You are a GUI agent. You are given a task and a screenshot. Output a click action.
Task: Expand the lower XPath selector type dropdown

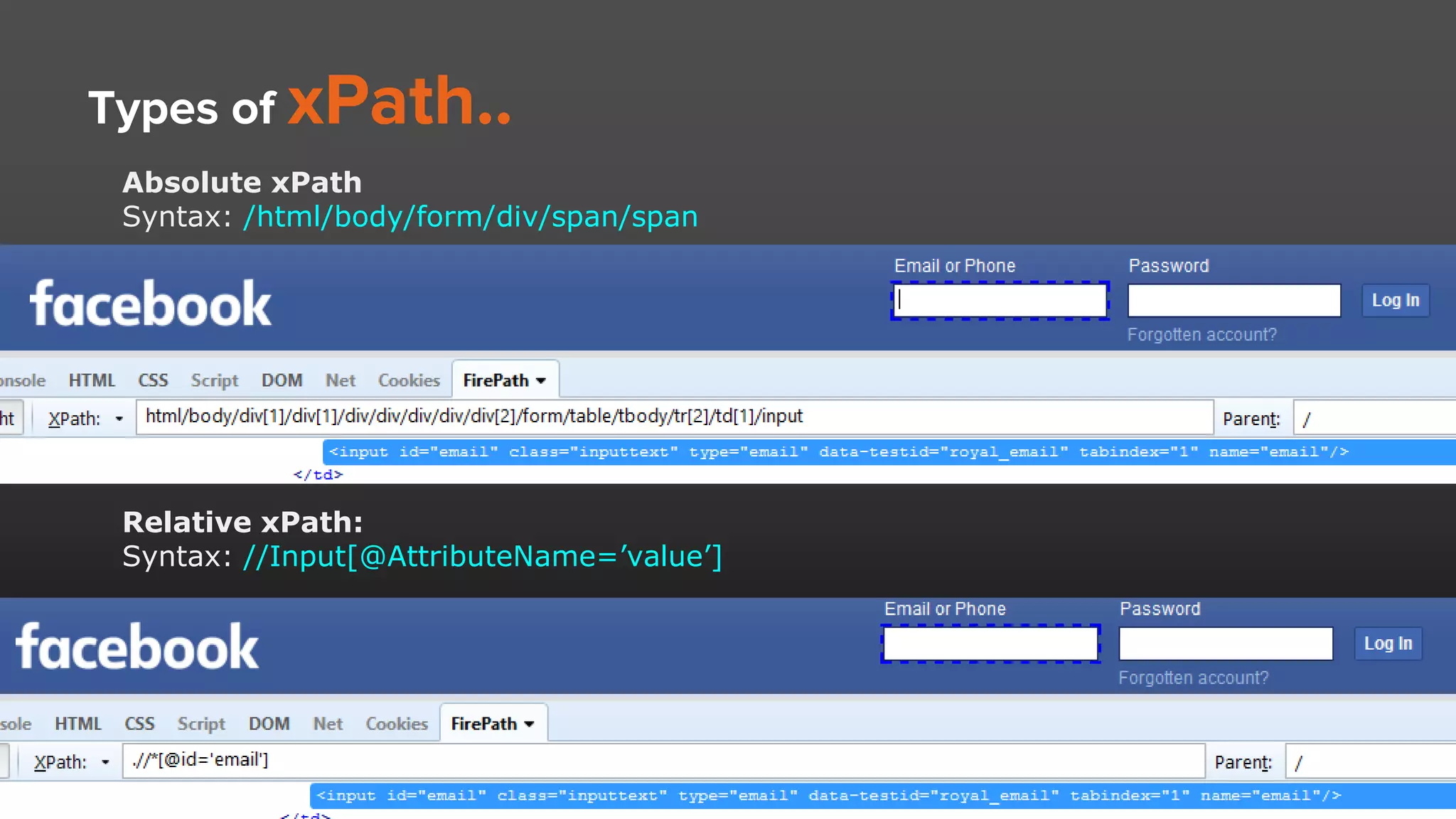105,762
